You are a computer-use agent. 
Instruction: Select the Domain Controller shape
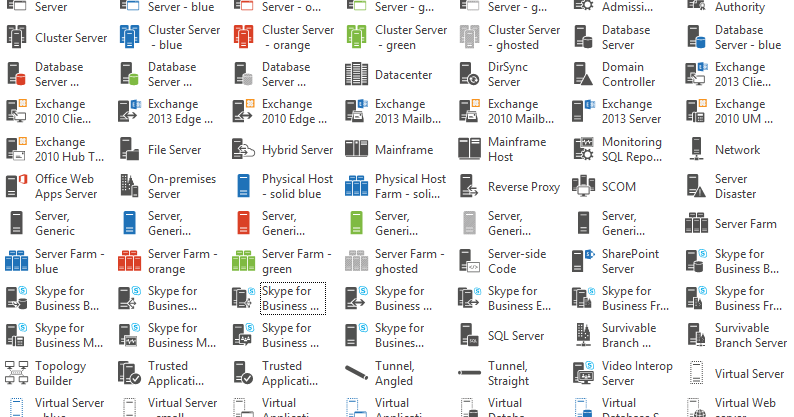[583, 74]
